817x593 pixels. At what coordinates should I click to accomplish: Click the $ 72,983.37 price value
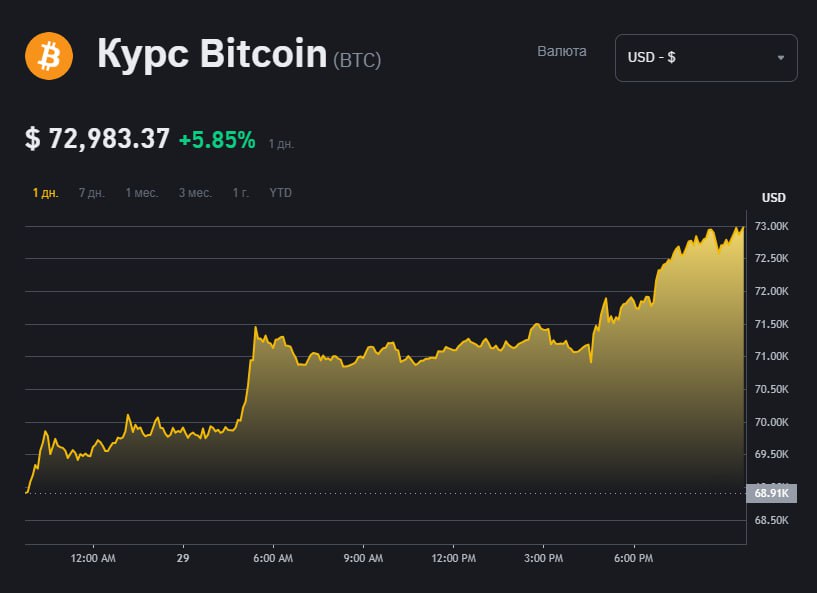97,139
